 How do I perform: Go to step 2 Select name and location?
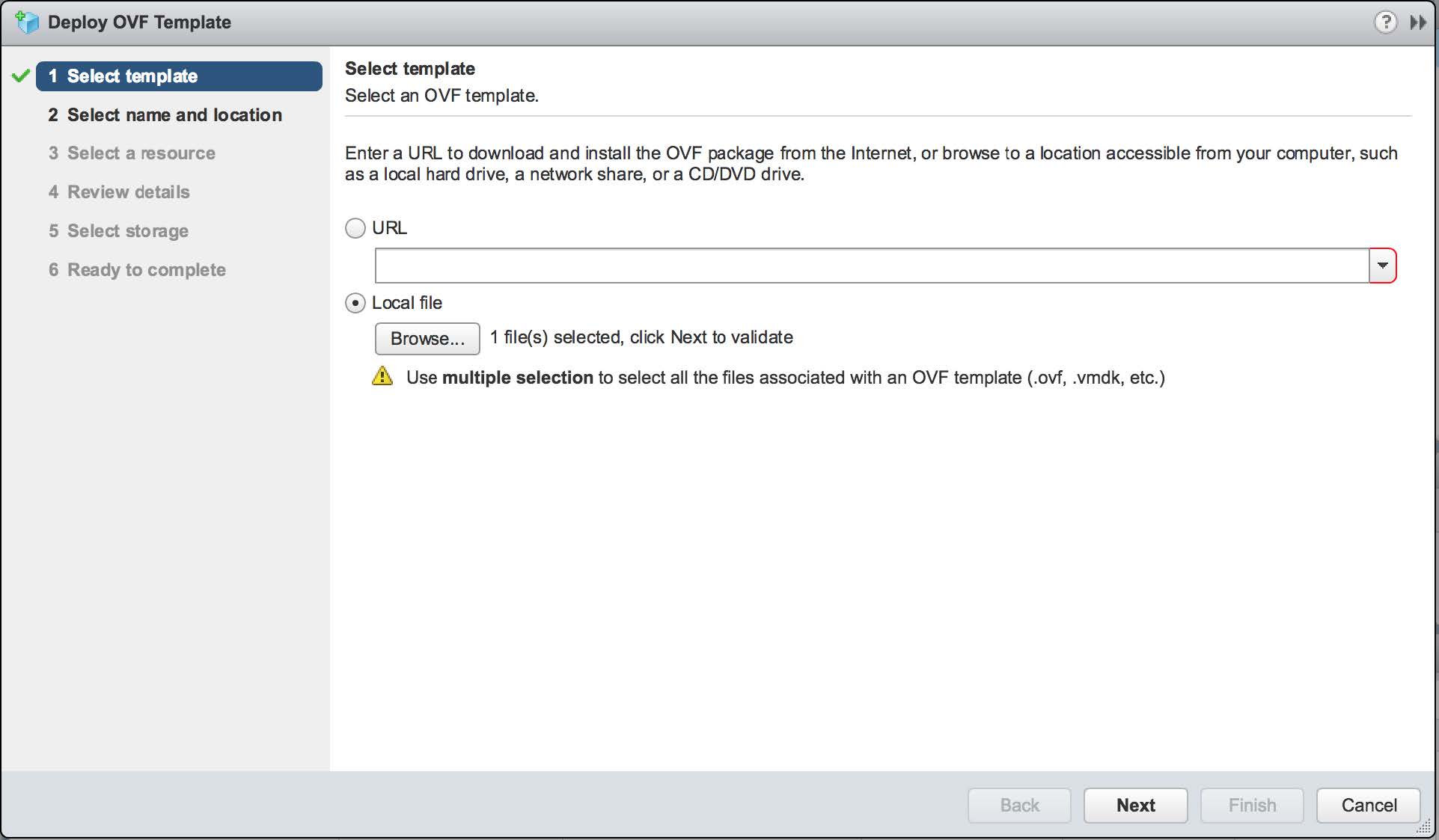pos(165,115)
